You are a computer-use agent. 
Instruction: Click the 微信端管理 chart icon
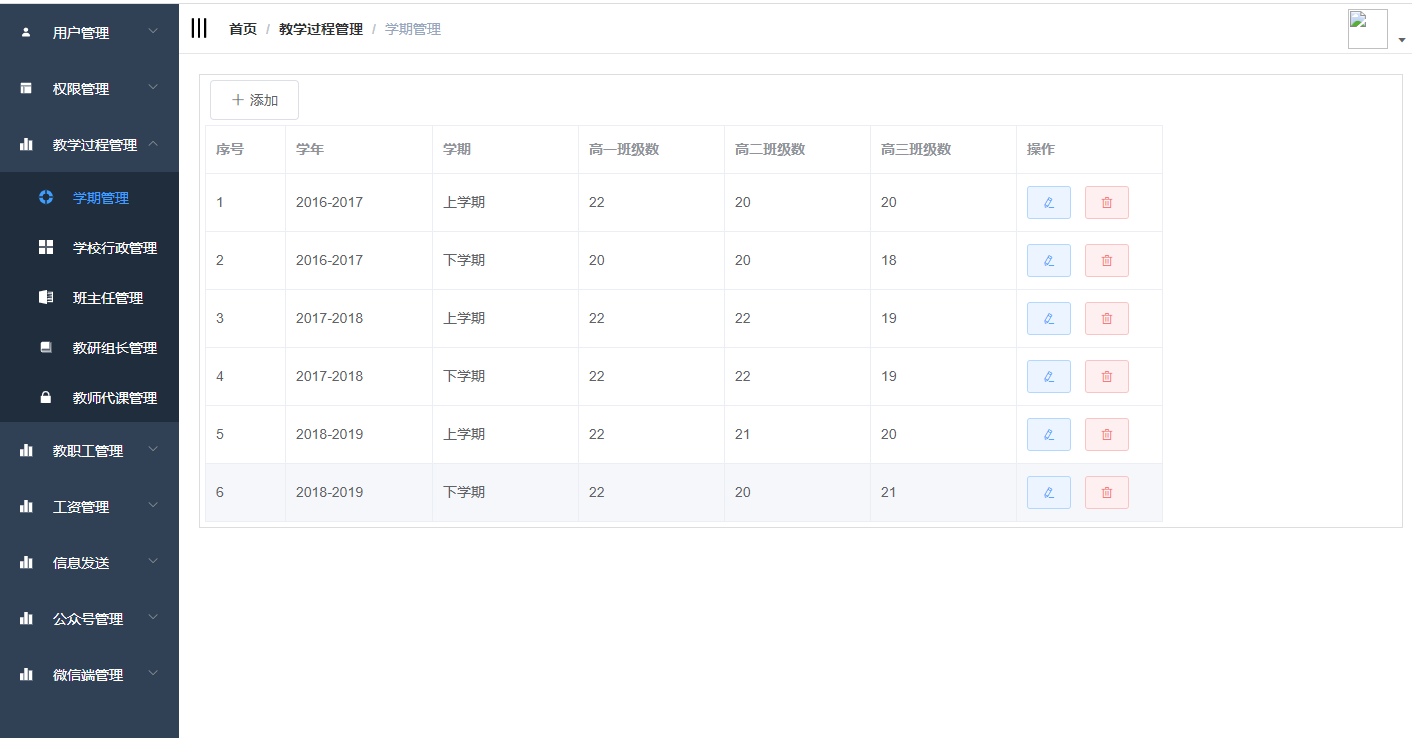pyautogui.click(x=26, y=674)
